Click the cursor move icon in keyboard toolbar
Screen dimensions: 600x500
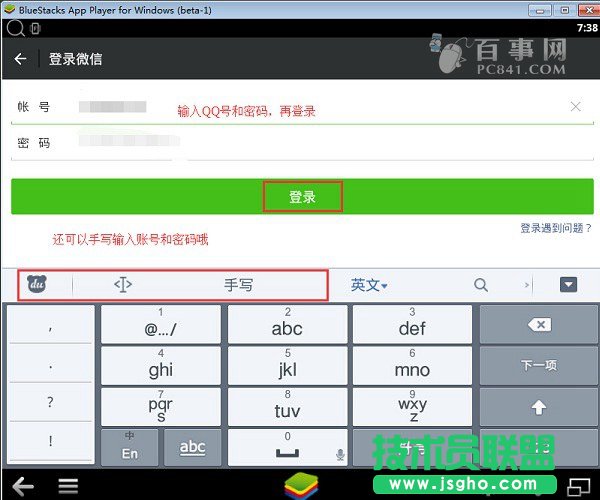pyautogui.click(x=123, y=285)
